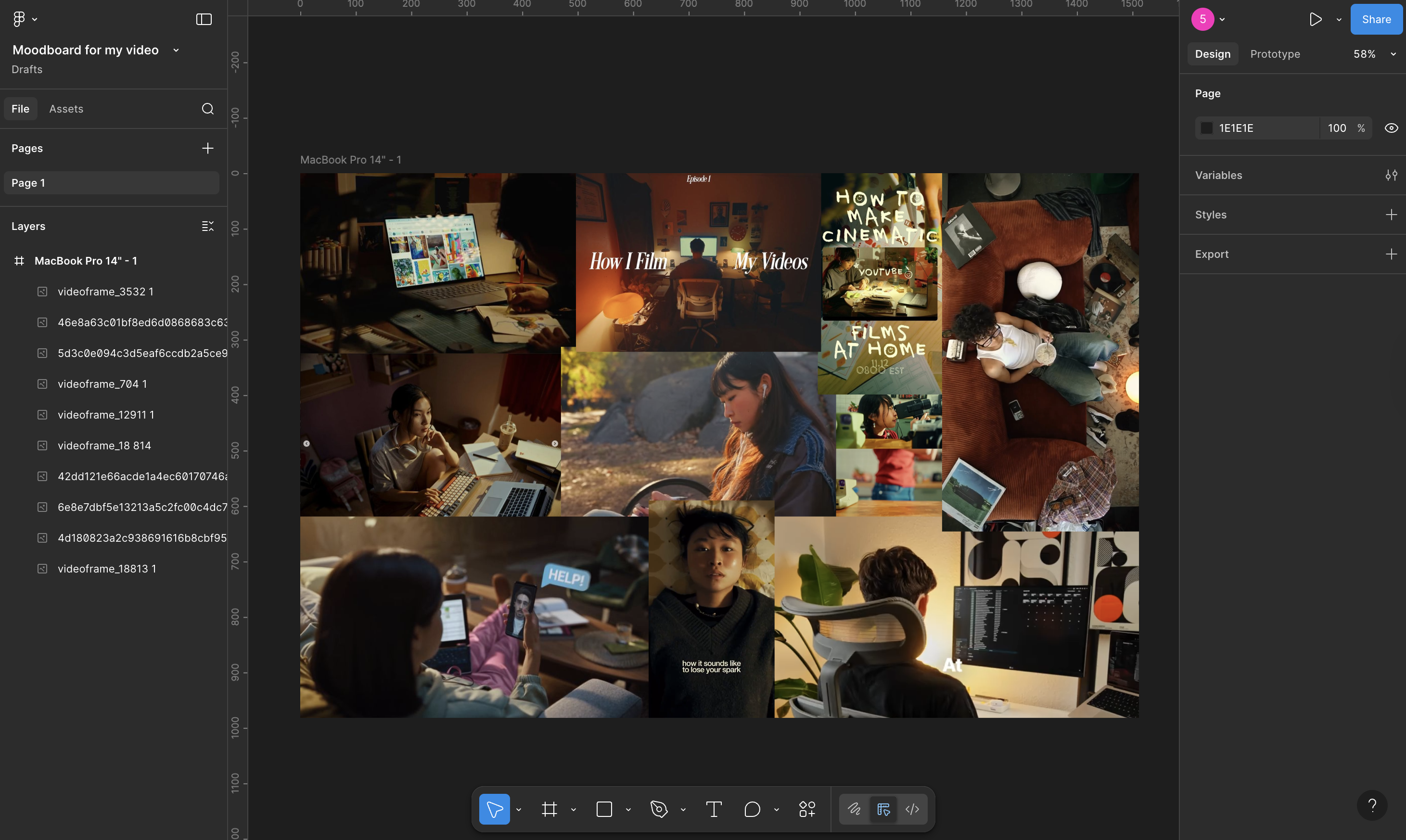
Task: Toggle the sidebar minimize UI button
Action: (204, 19)
